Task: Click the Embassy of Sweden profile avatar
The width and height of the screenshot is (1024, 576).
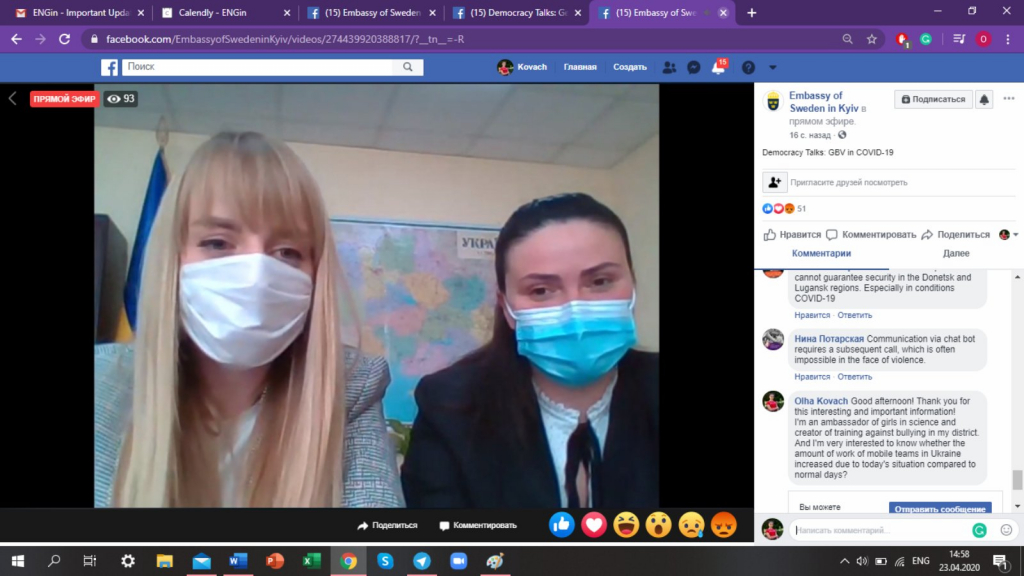Action: tap(773, 102)
